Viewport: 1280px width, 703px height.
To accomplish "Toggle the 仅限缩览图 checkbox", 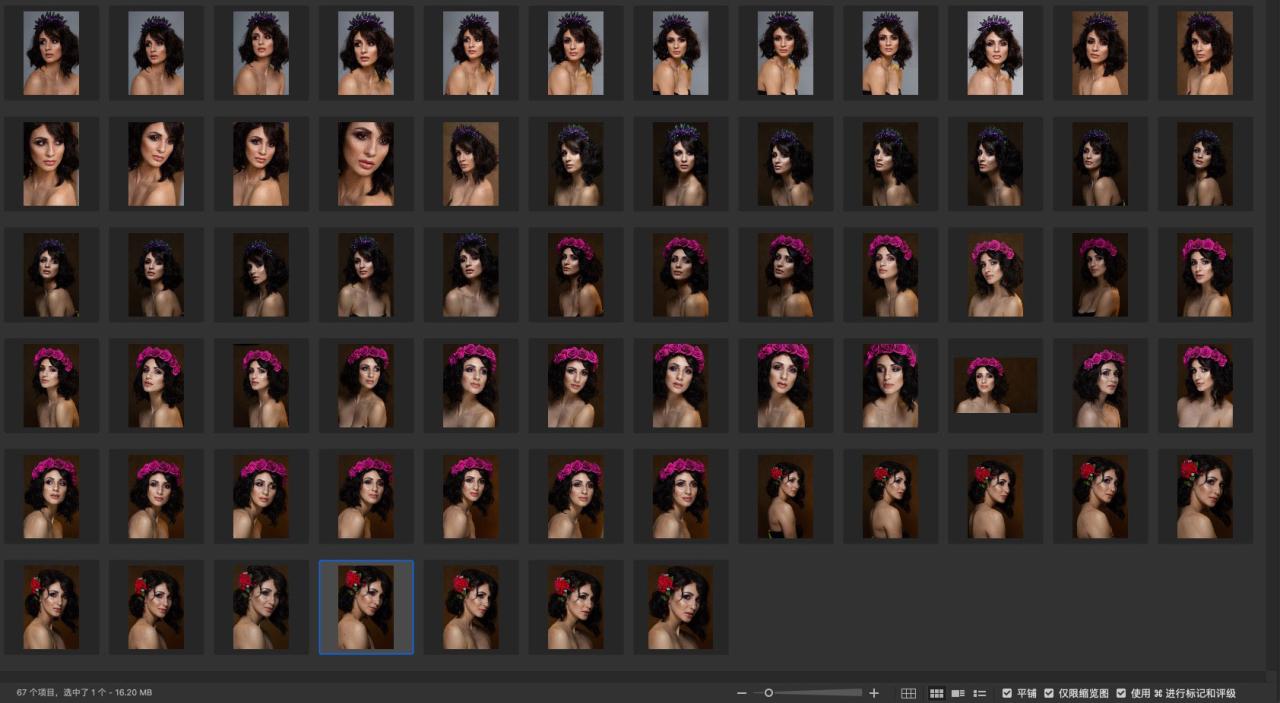I will pyautogui.click(x=1049, y=693).
